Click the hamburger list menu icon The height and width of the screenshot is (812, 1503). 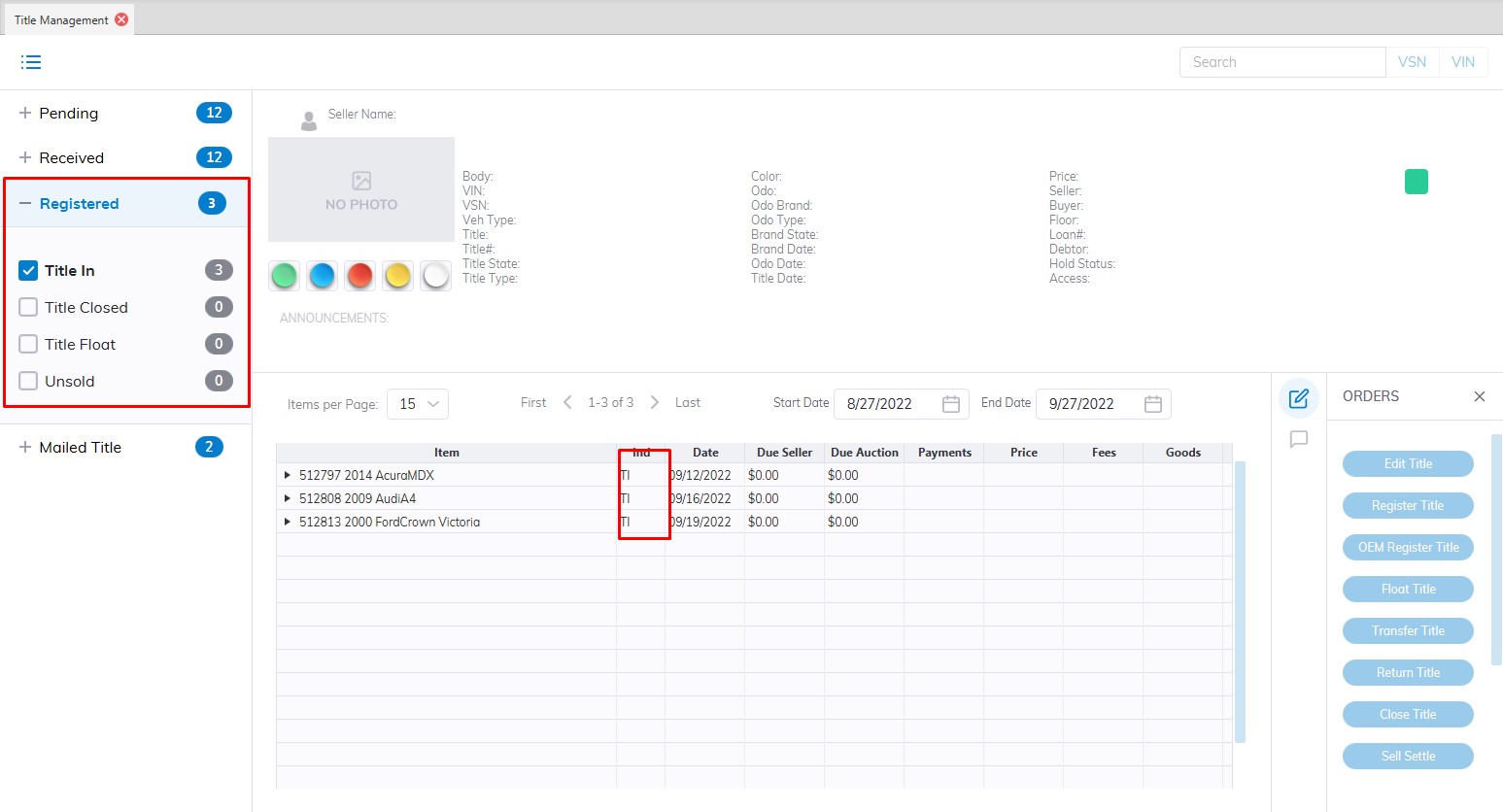click(31, 62)
